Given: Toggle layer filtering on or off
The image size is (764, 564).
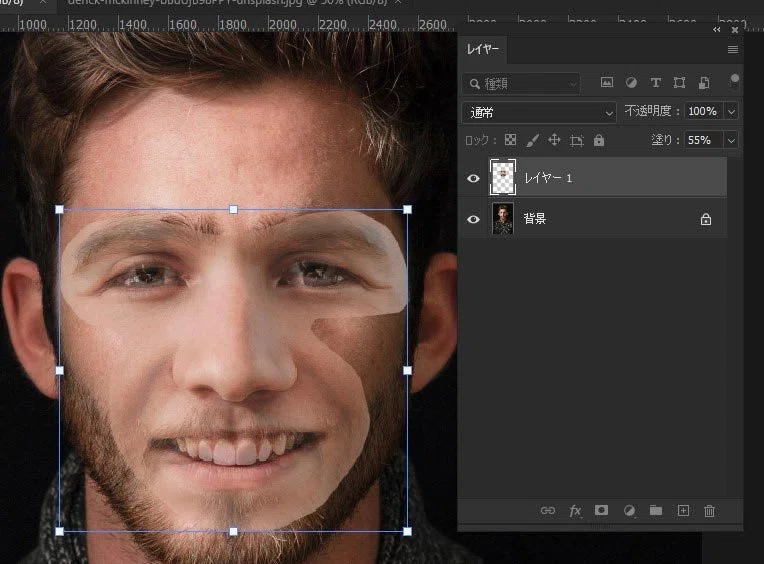Looking at the screenshot, I should [735, 81].
